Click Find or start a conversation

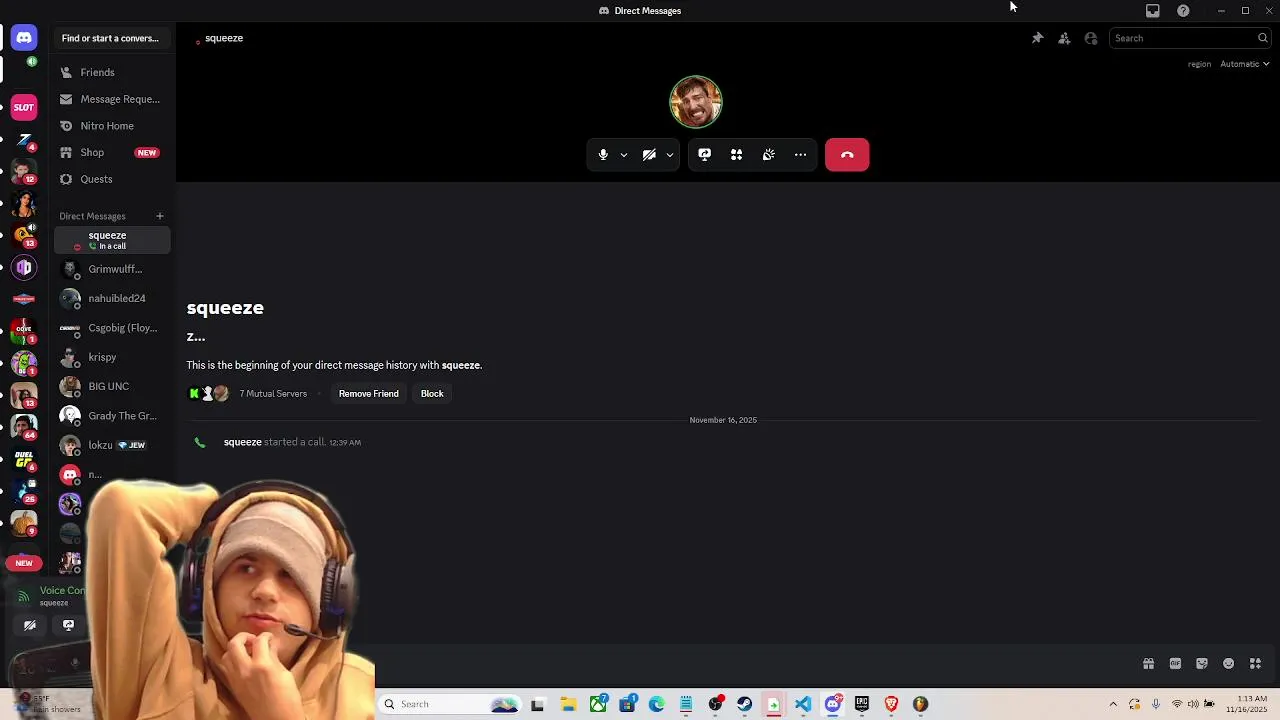[x=110, y=38]
